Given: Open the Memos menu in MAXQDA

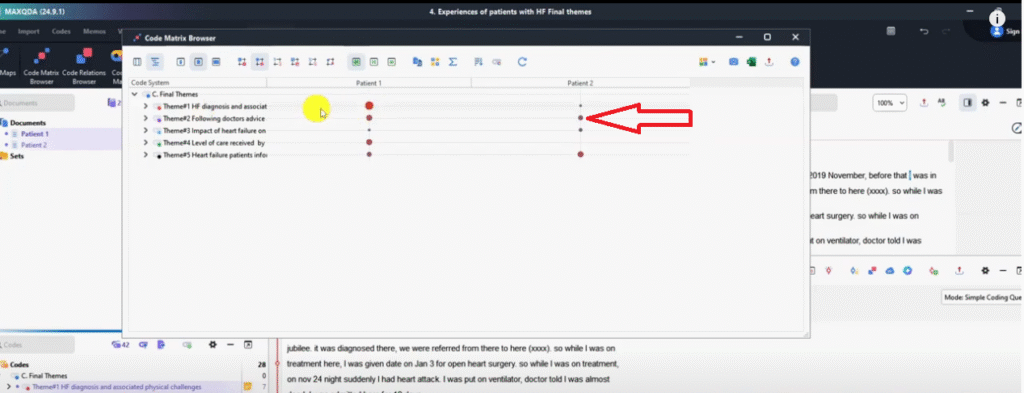Looking at the screenshot, I should [95, 31].
